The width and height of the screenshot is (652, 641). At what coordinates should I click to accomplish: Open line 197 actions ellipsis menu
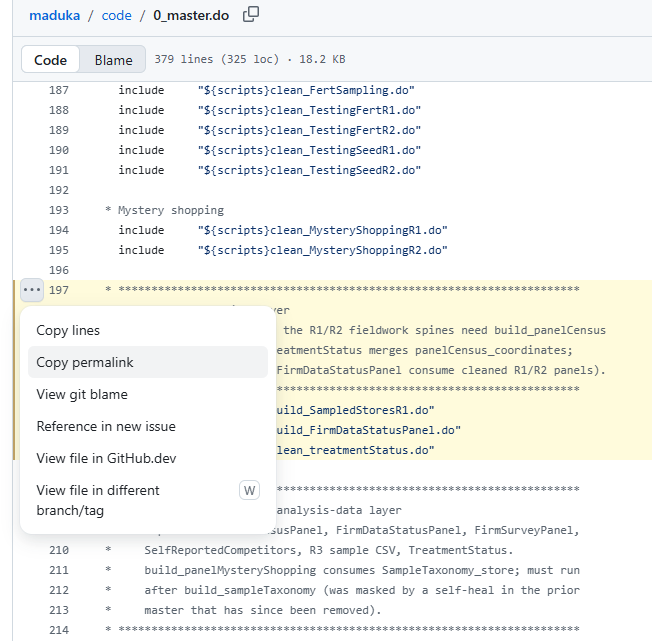(x=32, y=290)
